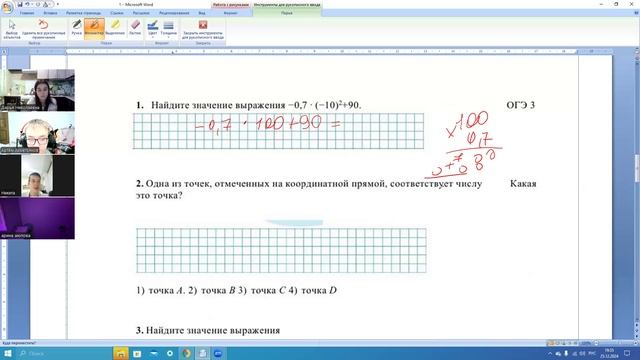Image resolution: width=640 pixels, height=360 pixels.
Task: Open the Format (Формат) contextual tab
Action: point(231,13)
